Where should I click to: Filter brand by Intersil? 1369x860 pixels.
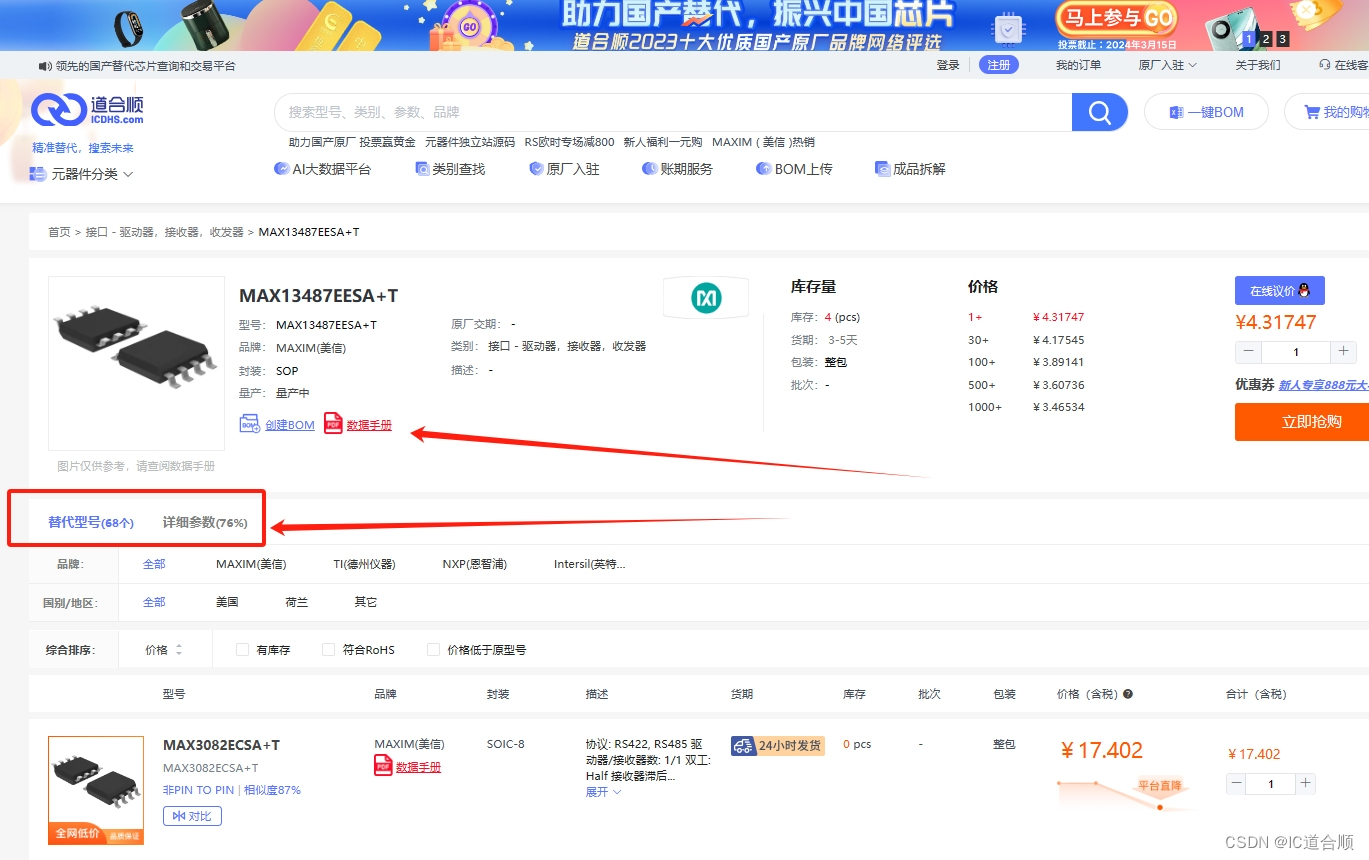590,564
